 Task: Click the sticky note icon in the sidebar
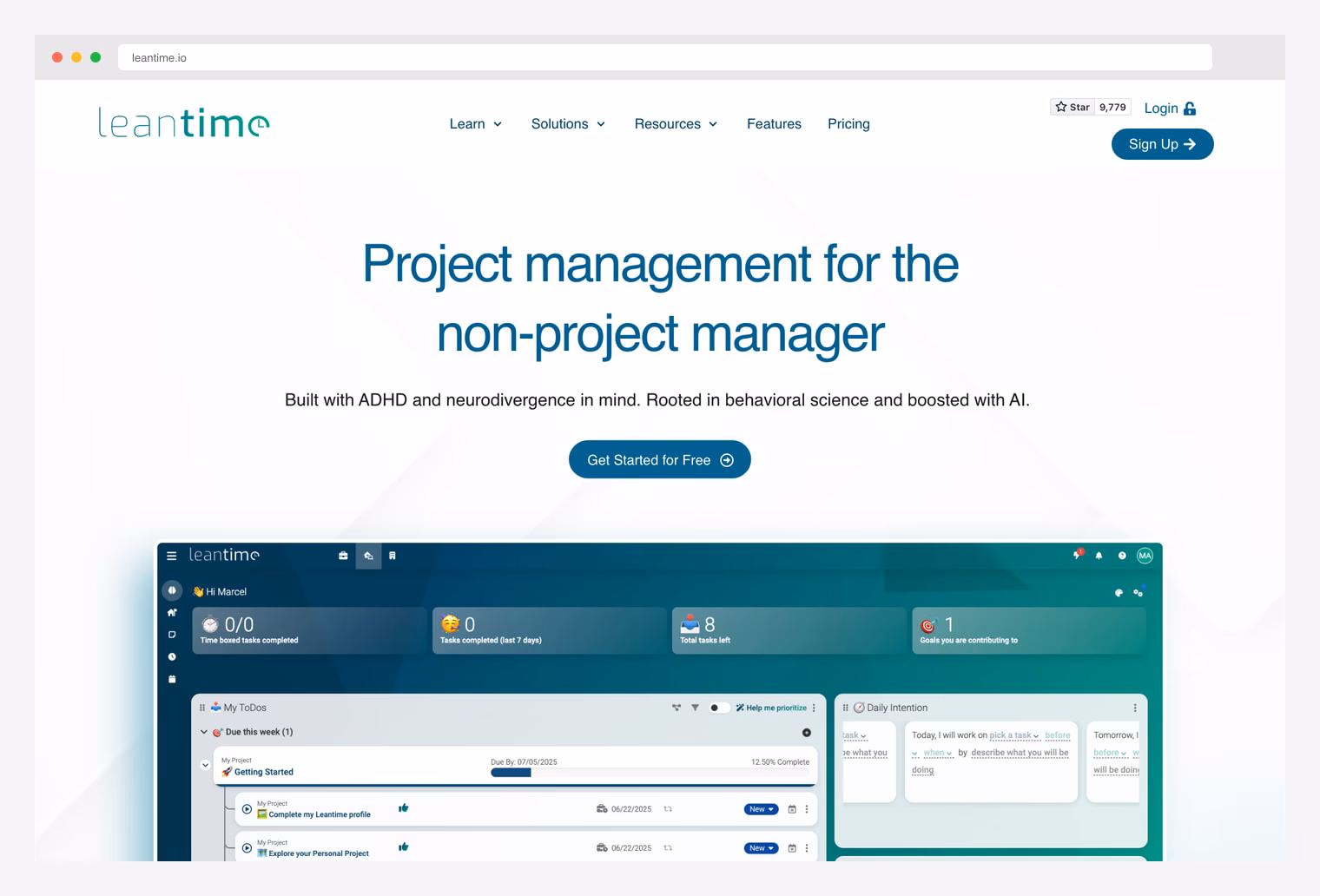(172, 635)
